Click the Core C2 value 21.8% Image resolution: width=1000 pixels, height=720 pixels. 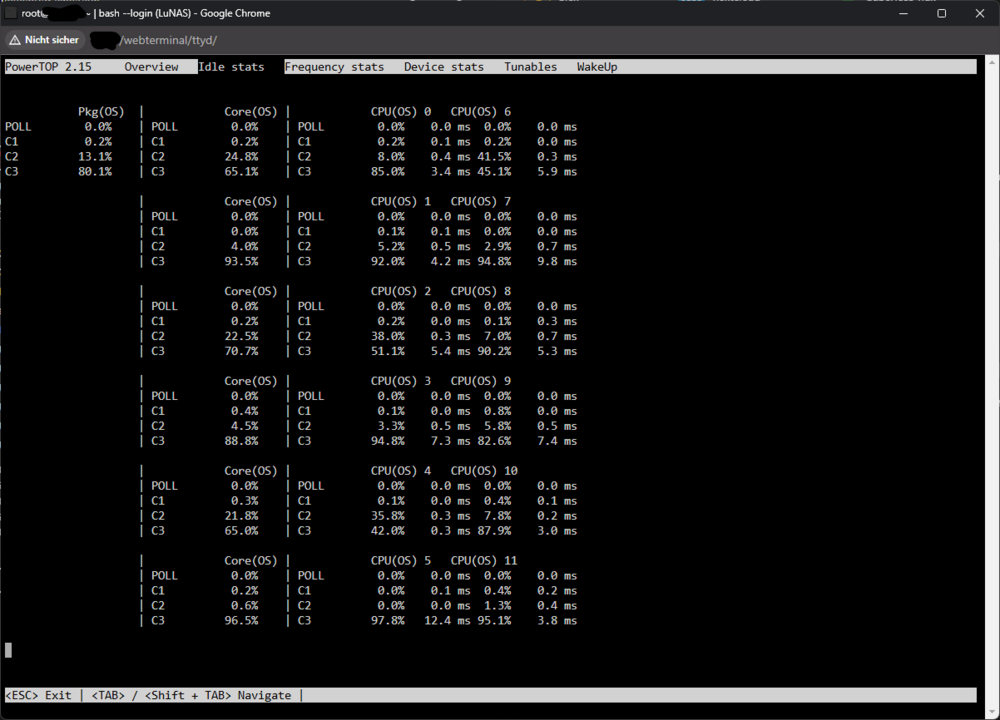pyautogui.click(x=241, y=516)
